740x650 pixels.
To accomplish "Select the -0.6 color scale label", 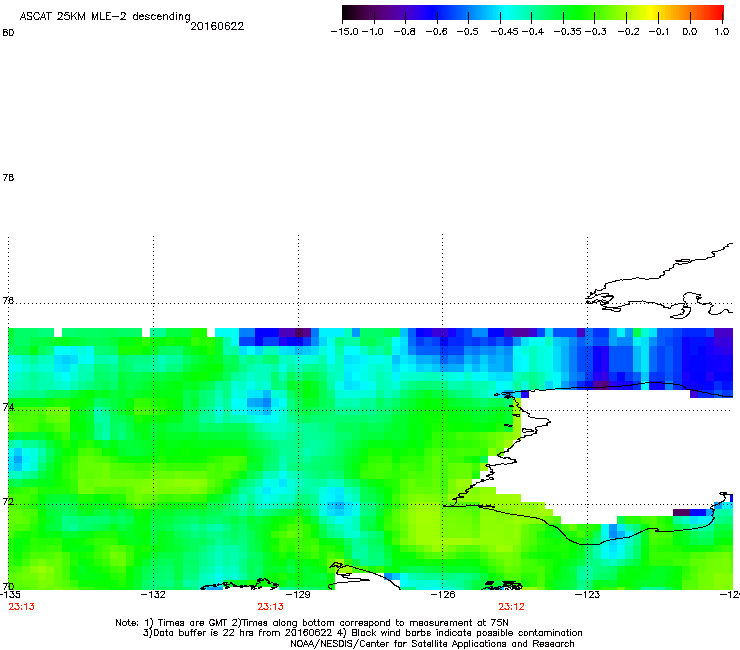I will 436,32.
